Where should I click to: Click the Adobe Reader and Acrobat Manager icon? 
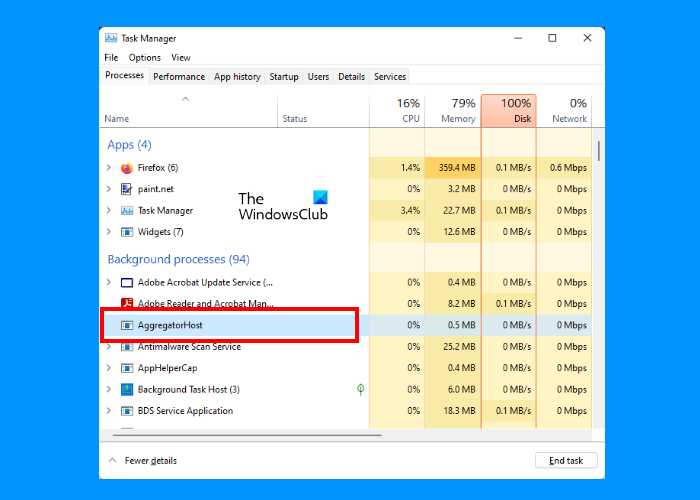tap(127, 304)
